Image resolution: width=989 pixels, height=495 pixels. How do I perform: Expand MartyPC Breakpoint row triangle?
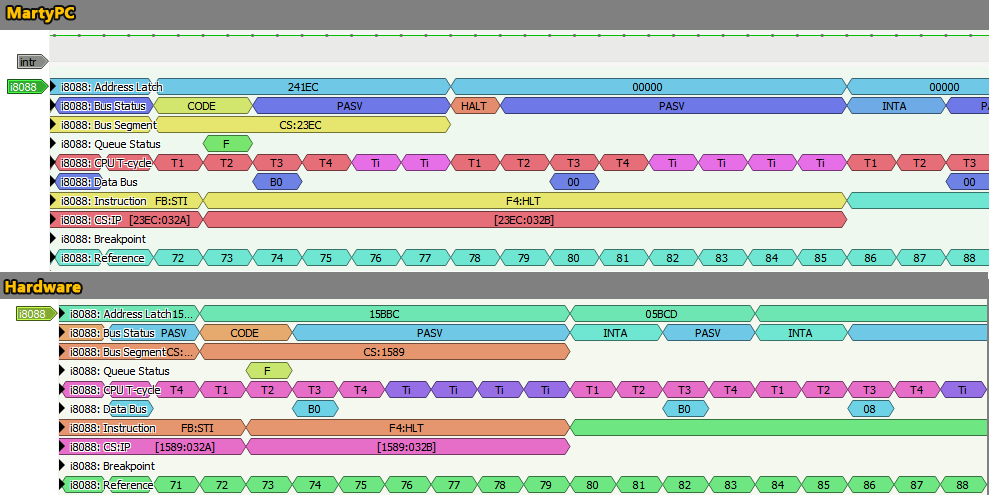54,238
